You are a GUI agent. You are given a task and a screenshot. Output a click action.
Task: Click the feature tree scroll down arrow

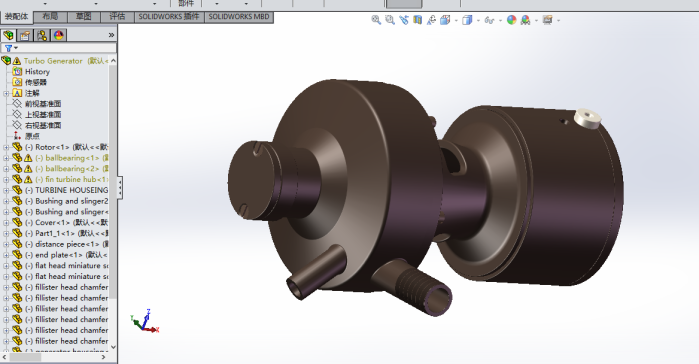113,347
